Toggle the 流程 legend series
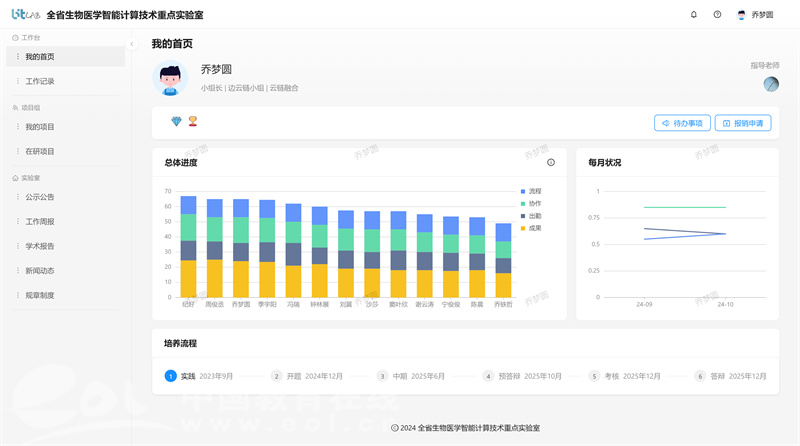This screenshot has width=800, height=446. pyautogui.click(x=531, y=191)
